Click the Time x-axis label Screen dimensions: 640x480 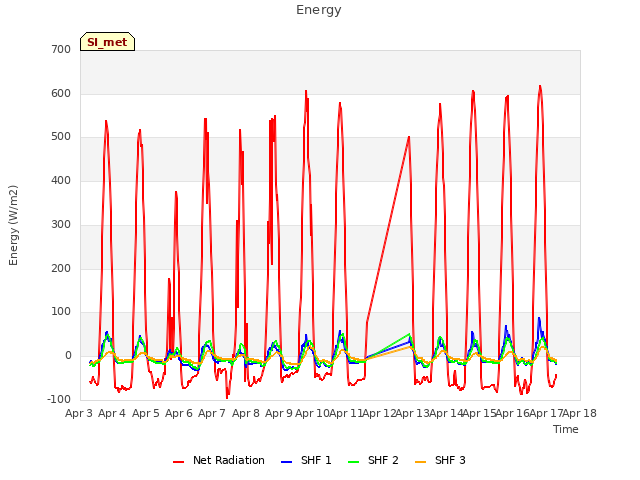[566, 429]
